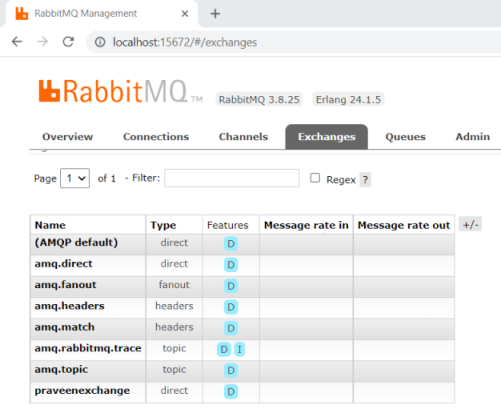Click the RabbitMQ favicon in the tab
Screen dimensions: 501x413
click(x=22, y=14)
